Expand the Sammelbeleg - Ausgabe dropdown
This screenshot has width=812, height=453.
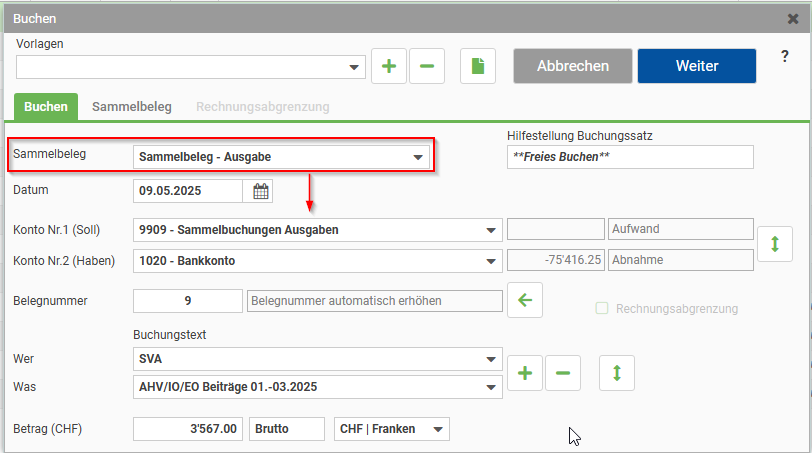418,157
